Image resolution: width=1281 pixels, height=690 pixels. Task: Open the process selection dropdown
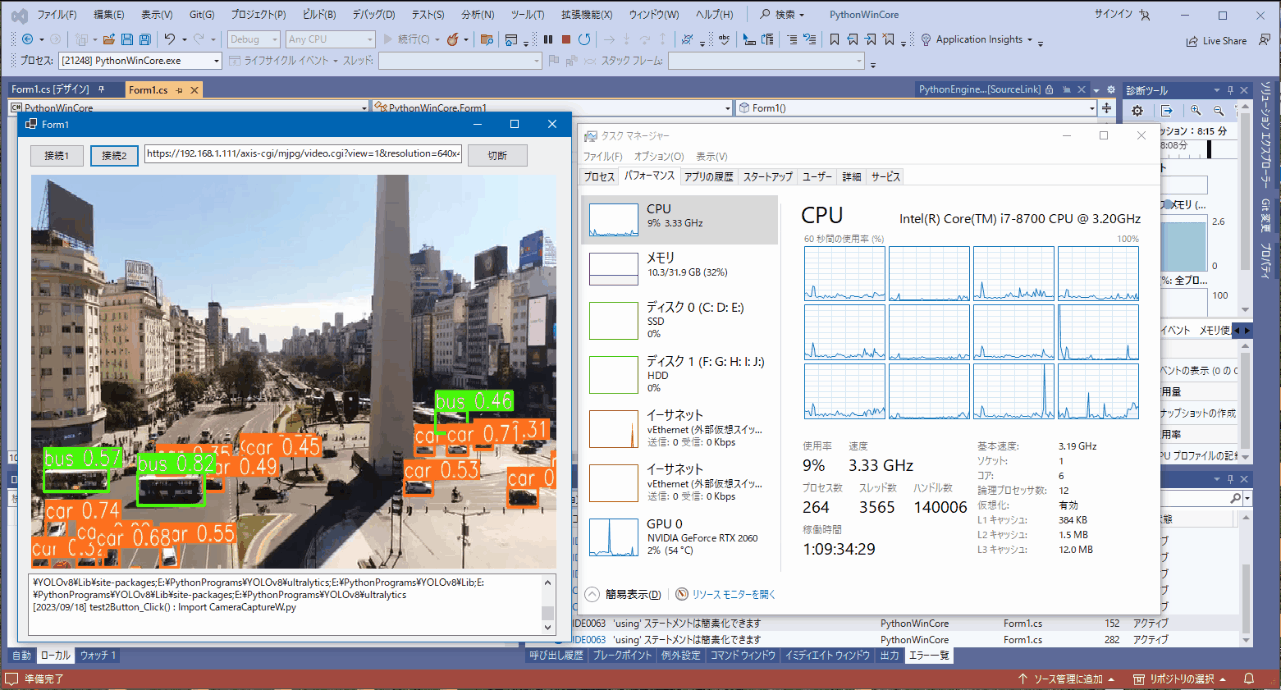[216, 61]
